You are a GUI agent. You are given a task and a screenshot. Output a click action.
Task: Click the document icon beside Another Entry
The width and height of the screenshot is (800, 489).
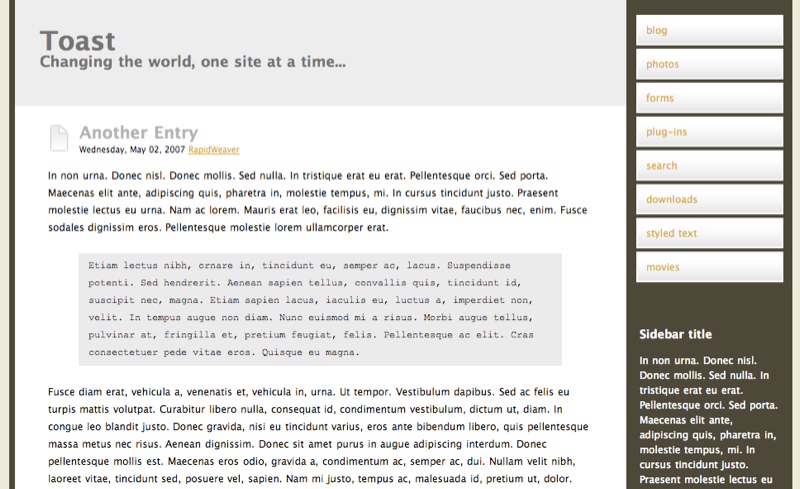pyautogui.click(x=59, y=138)
